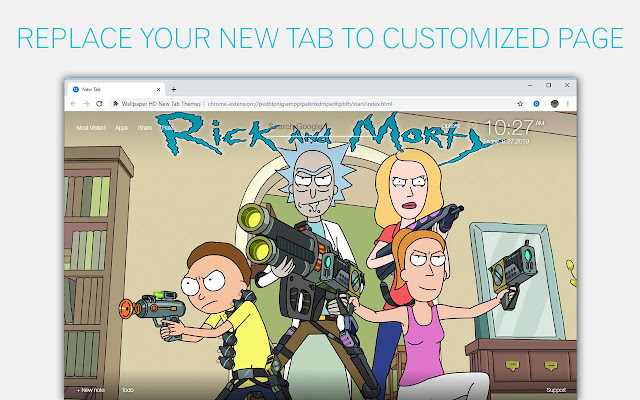The height and width of the screenshot is (400, 640).
Task: Bookmark this page with the star icon
Action: click(x=520, y=104)
